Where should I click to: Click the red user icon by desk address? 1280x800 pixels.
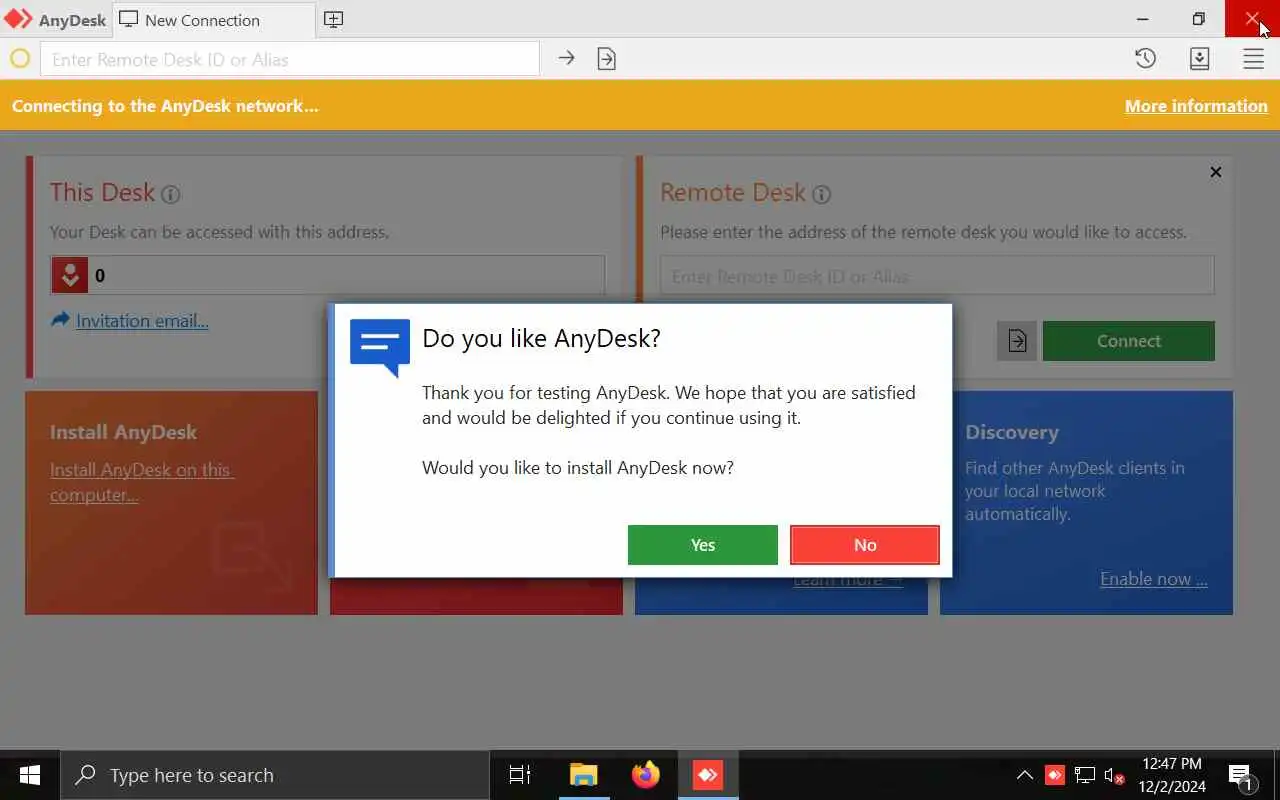pyautogui.click(x=70, y=275)
